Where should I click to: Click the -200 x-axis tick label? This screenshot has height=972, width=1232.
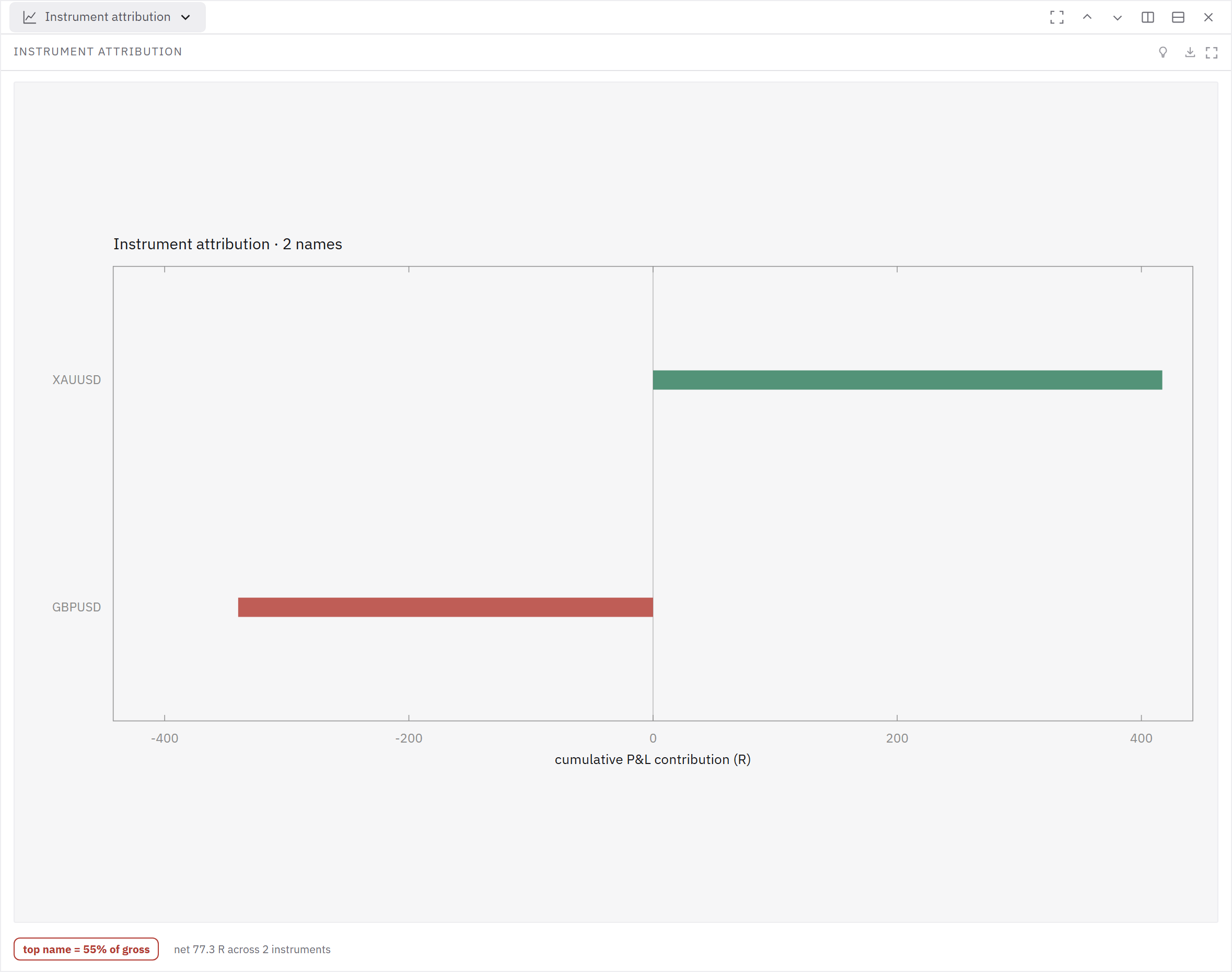(x=409, y=738)
